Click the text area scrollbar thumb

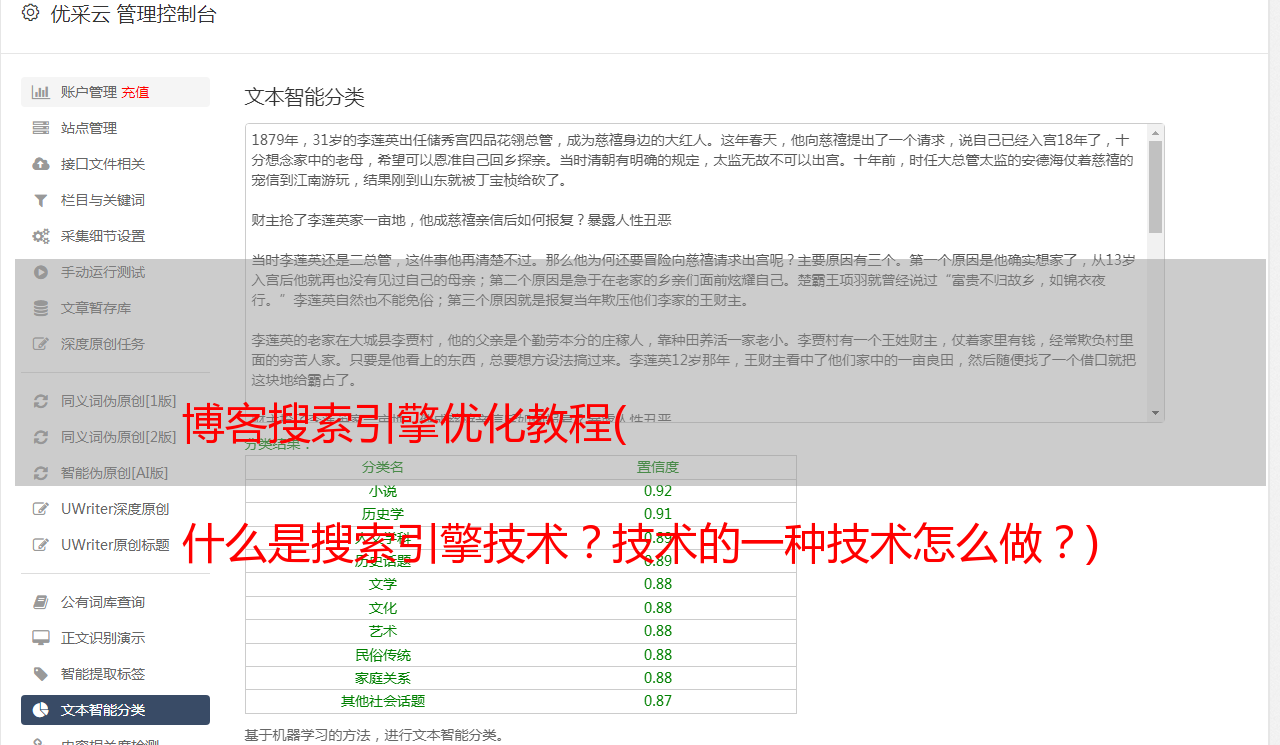[x=1156, y=187]
